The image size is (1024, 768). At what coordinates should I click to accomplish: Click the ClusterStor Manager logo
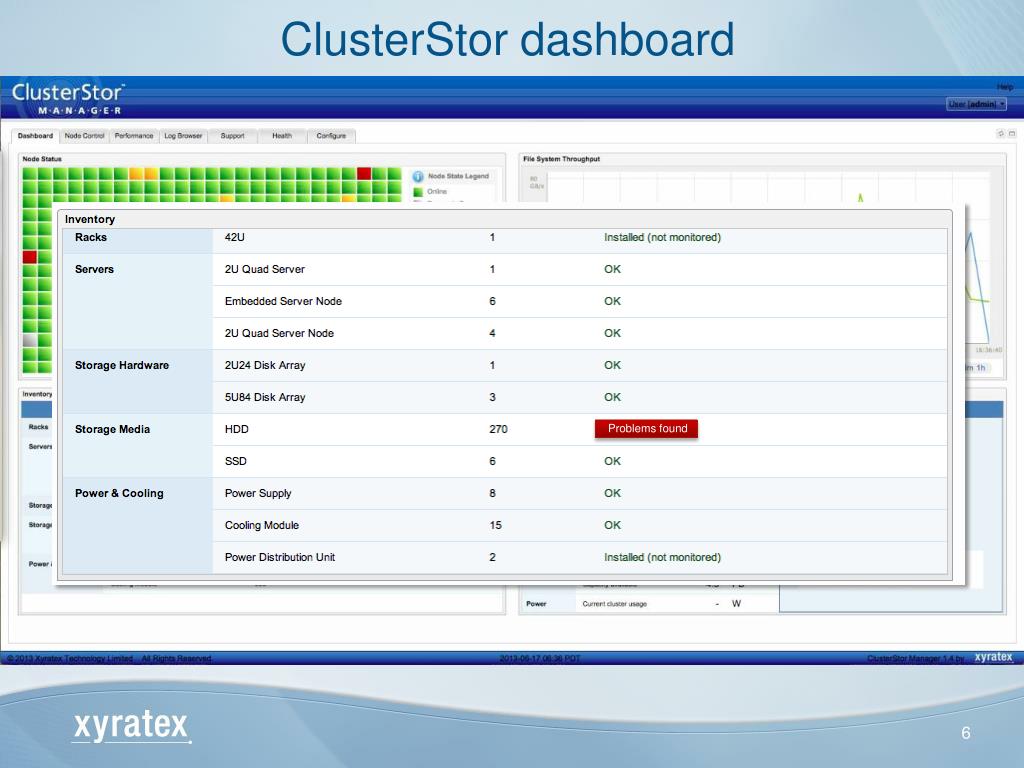pyautogui.click(x=68, y=99)
